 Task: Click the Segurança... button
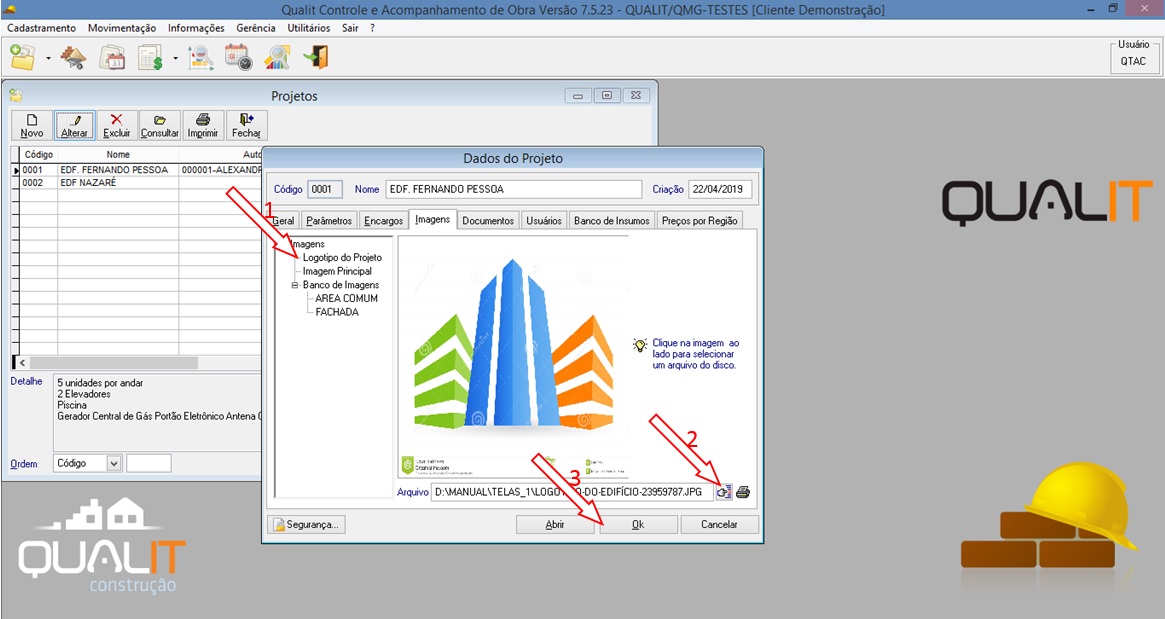pyautogui.click(x=306, y=525)
